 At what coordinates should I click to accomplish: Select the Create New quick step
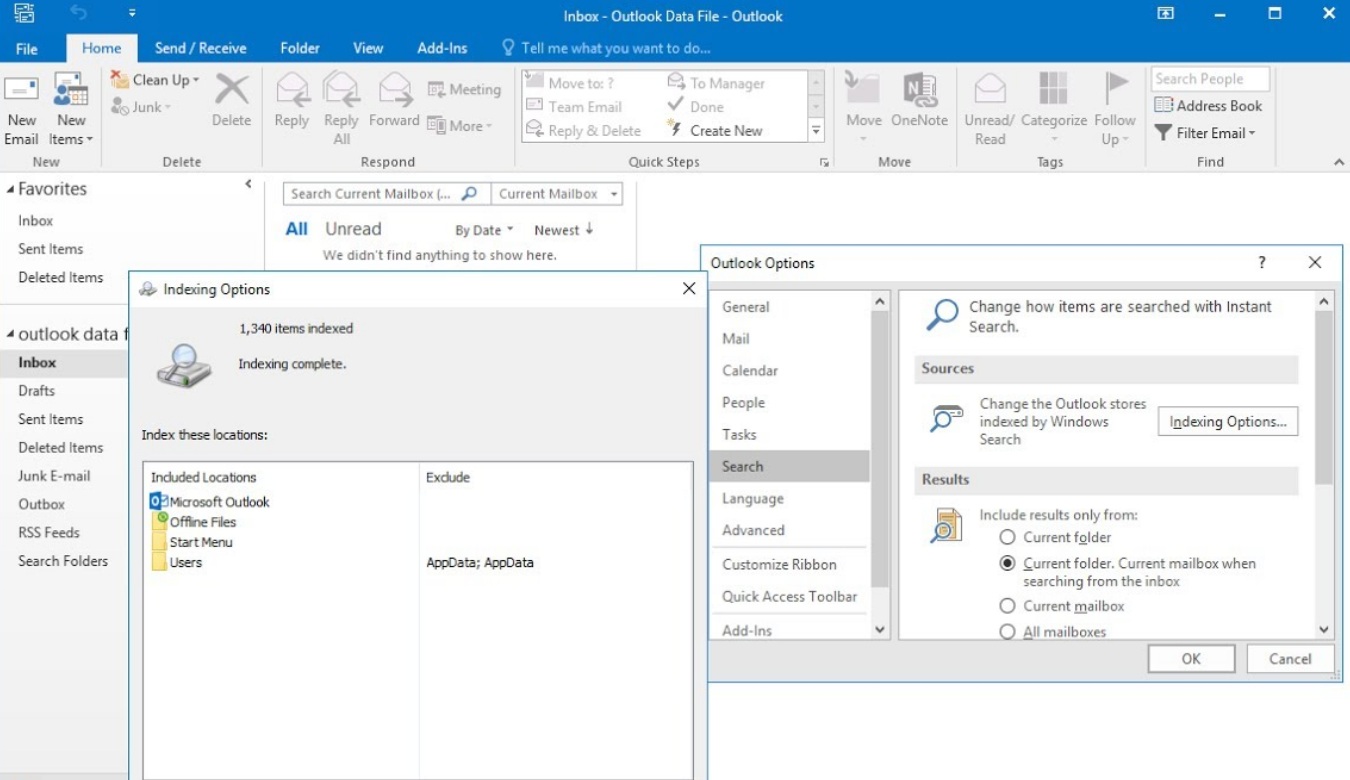point(715,131)
